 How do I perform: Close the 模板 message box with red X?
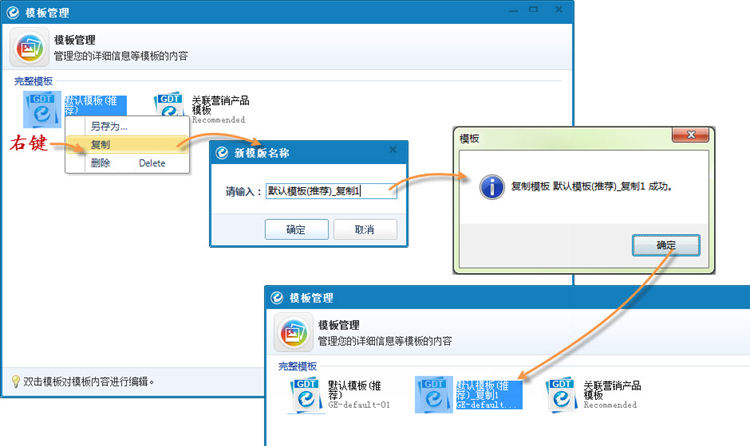click(x=693, y=137)
